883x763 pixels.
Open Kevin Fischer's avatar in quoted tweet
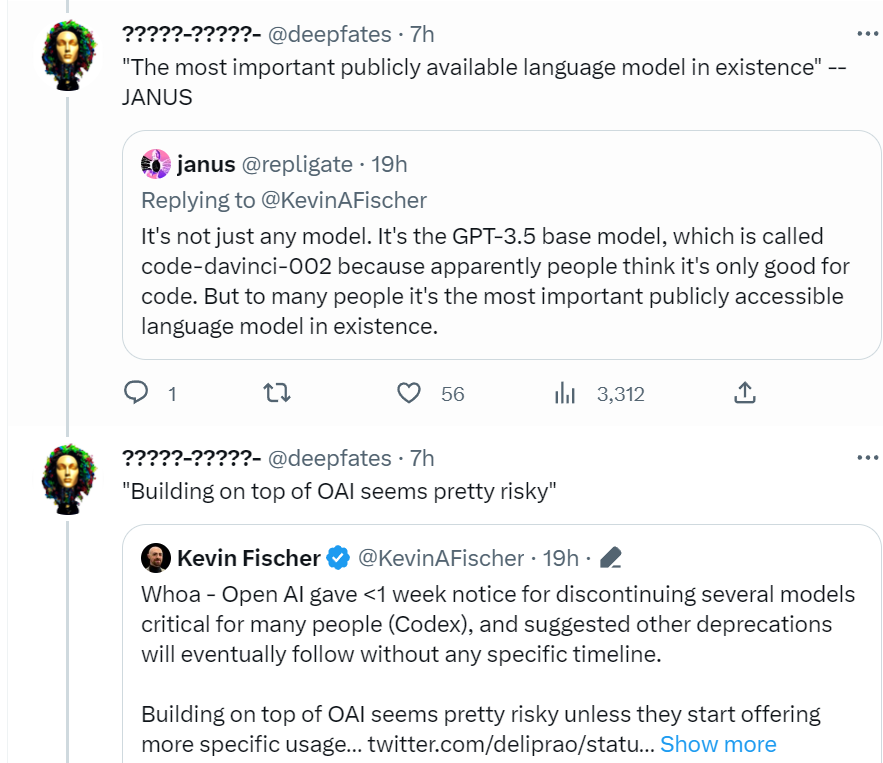click(x=155, y=558)
